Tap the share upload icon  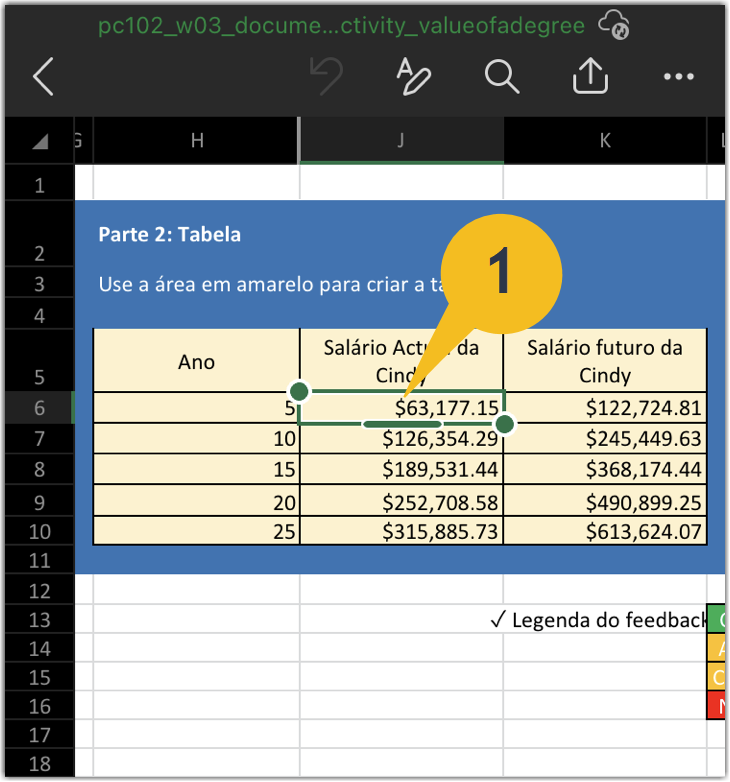coord(590,76)
